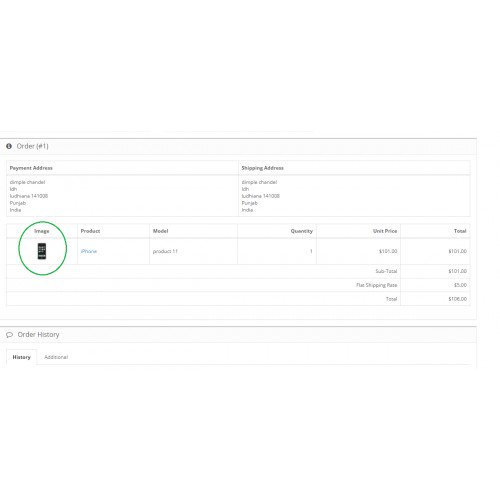Open the iPhone product thumbnail image
This screenshot has width=500, height=500.
click(x=42, y=251)
